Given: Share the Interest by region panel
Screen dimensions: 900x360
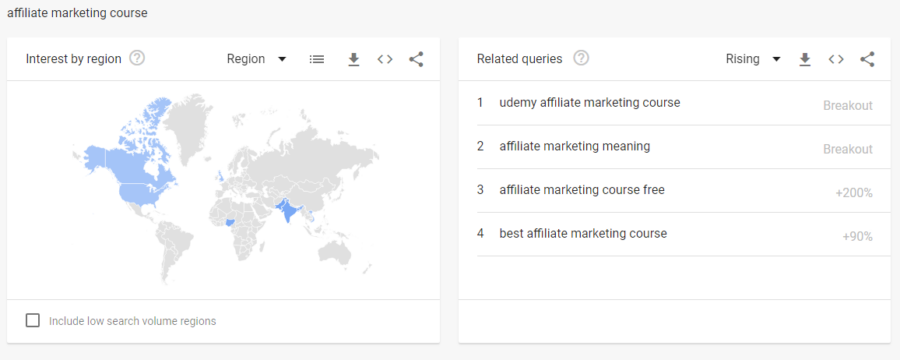Looking at the screenshot, I should click(x=416, y=59).
